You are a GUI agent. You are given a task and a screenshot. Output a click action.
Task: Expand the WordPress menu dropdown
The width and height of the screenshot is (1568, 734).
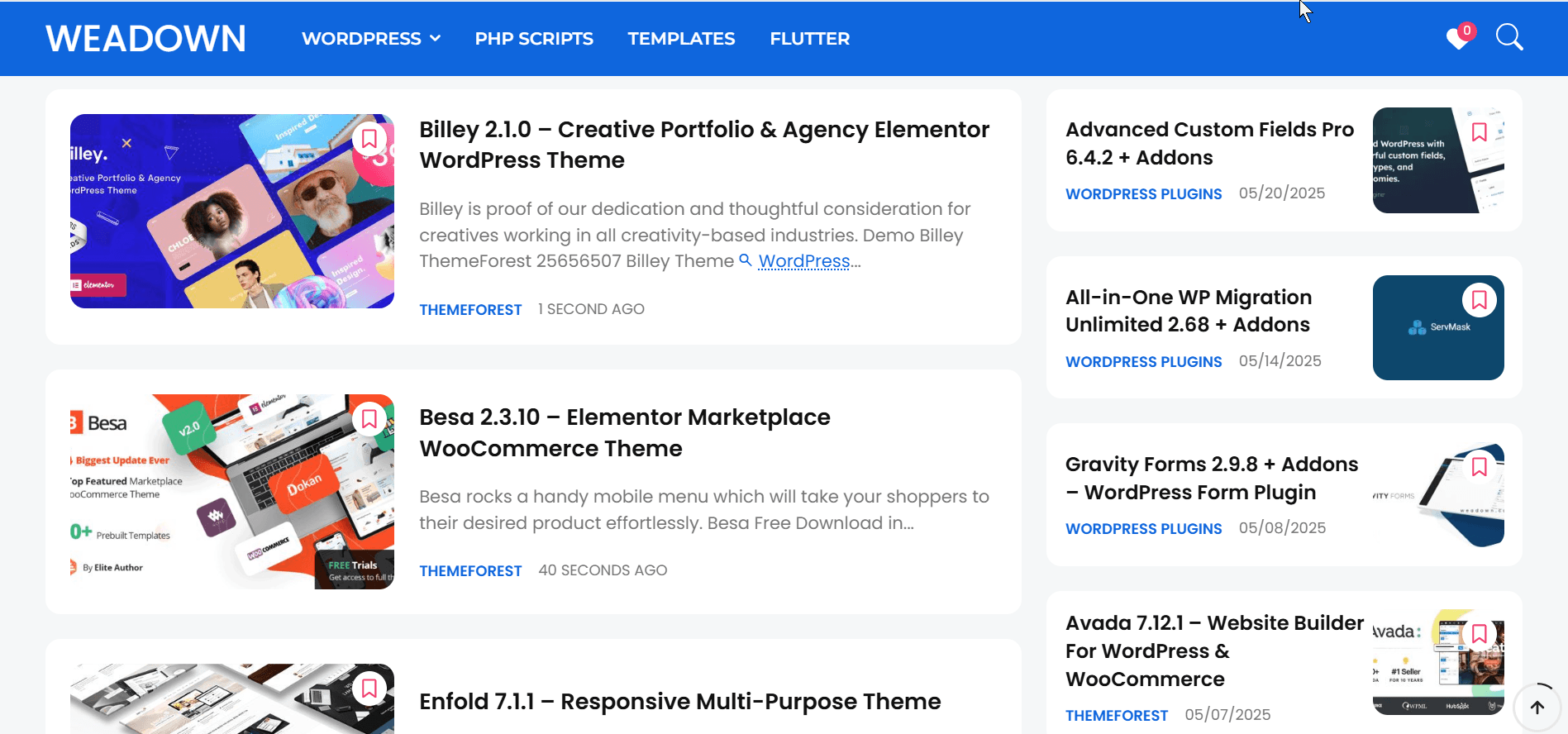[370, 39]
